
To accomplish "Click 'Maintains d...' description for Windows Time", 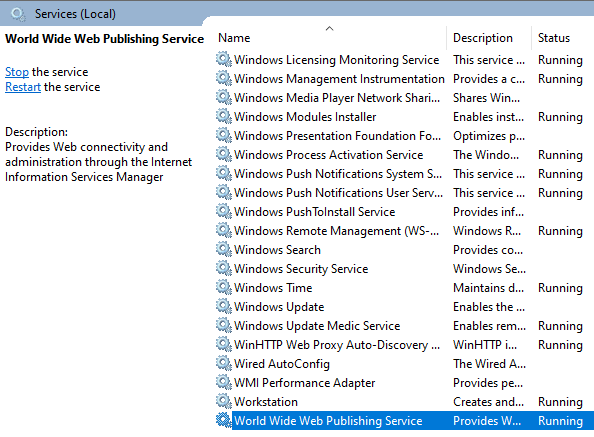I will click(488, 288).
